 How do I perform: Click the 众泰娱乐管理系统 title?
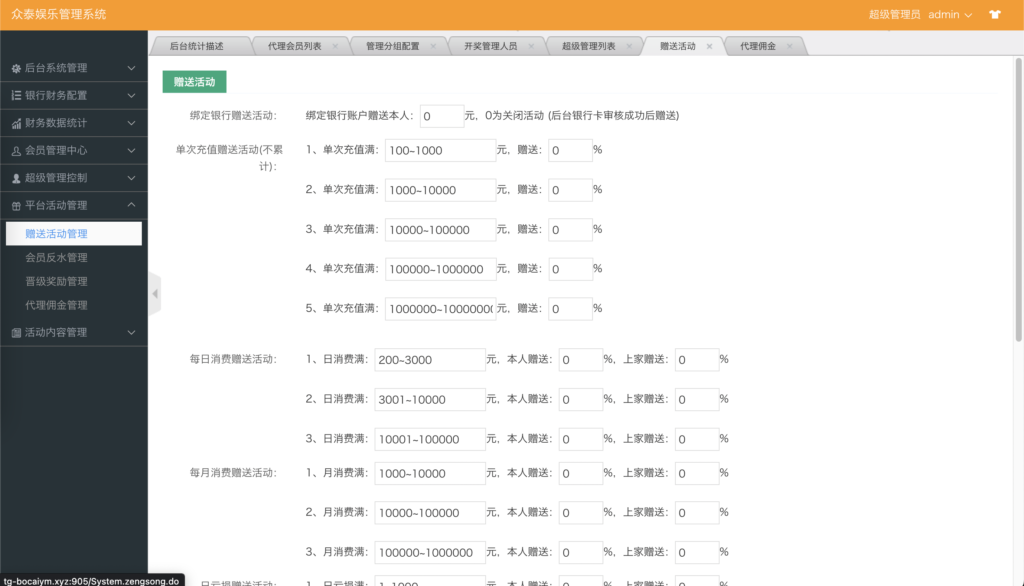click(x=59, y=14)
